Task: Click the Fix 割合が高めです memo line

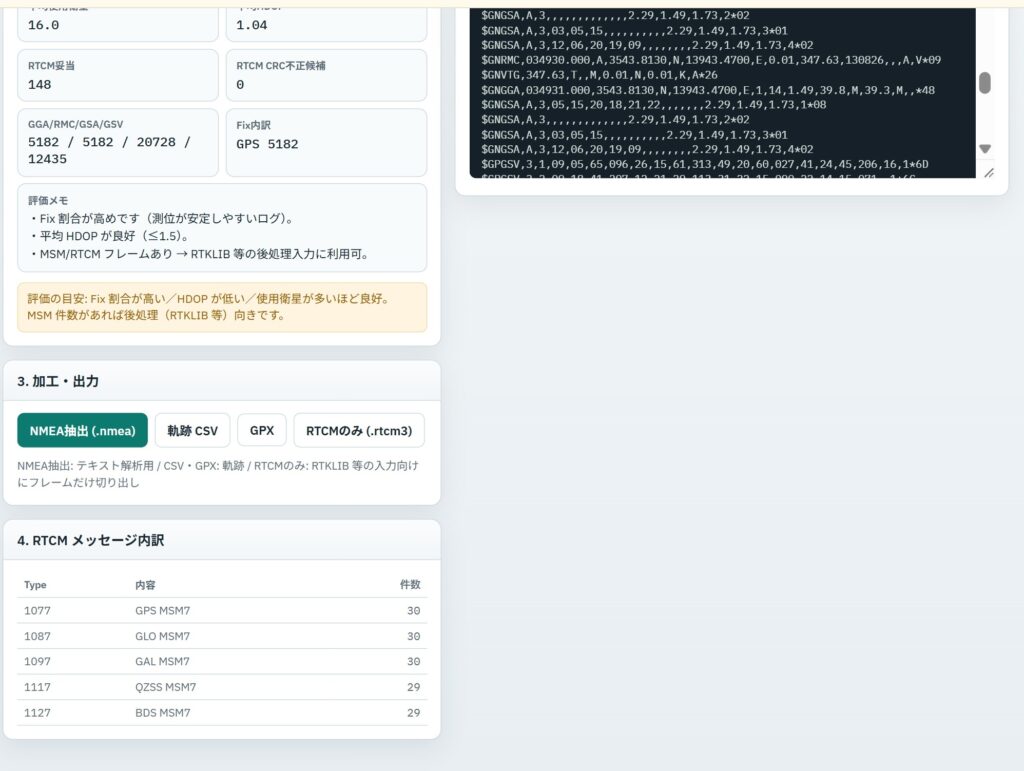Action: pyautogui.click(x=162, y=219)
